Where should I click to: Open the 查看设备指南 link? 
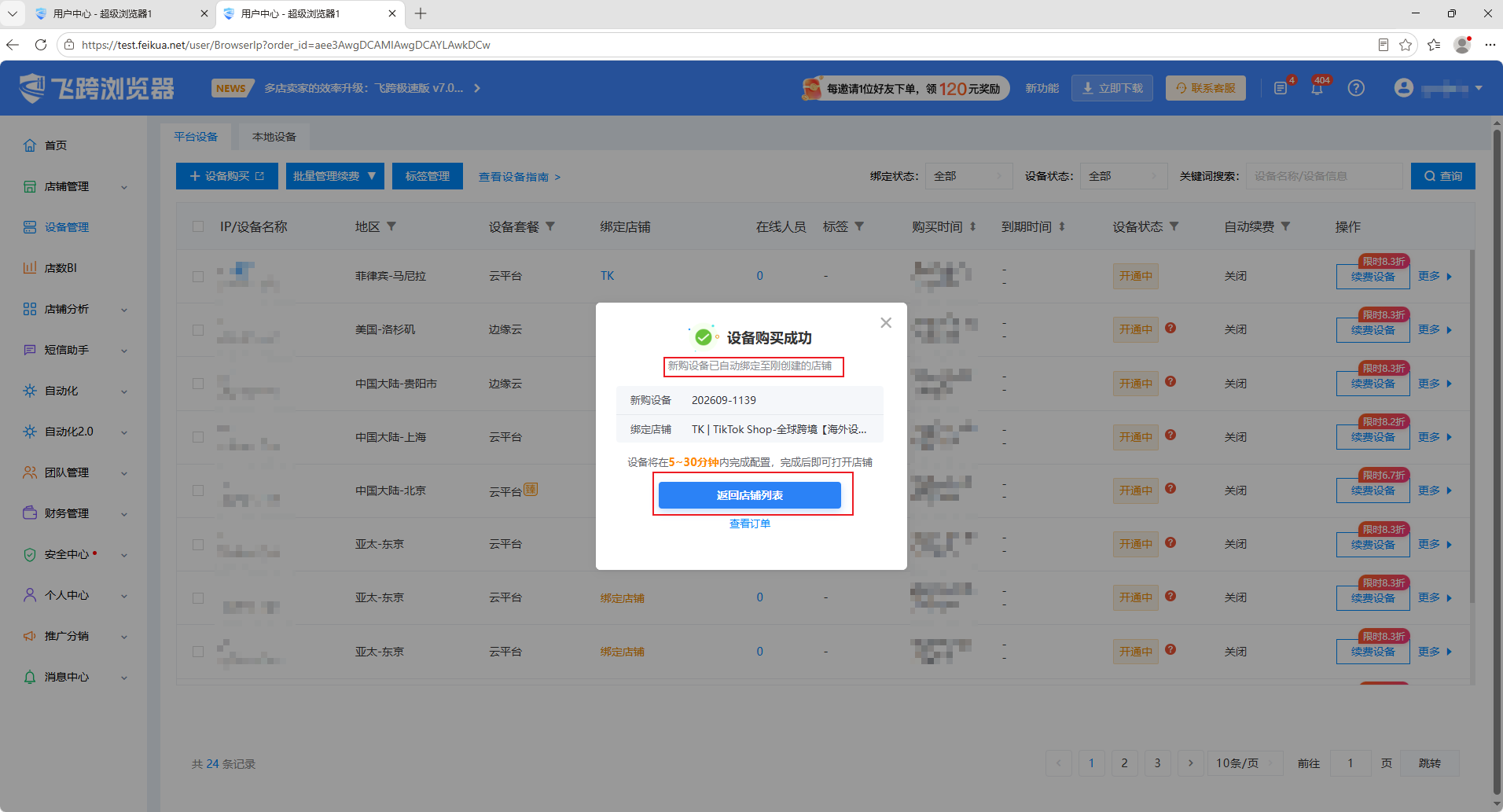[x=520, y=177]
